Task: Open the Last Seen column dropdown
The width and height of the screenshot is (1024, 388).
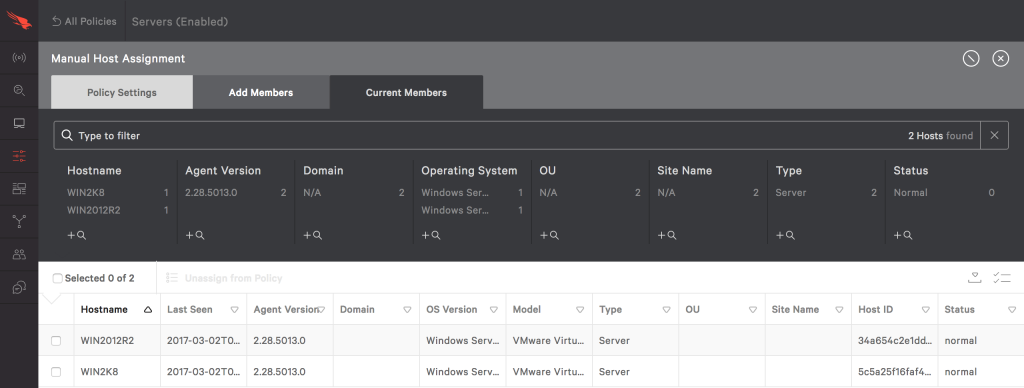Action: [x=234, y=310]
